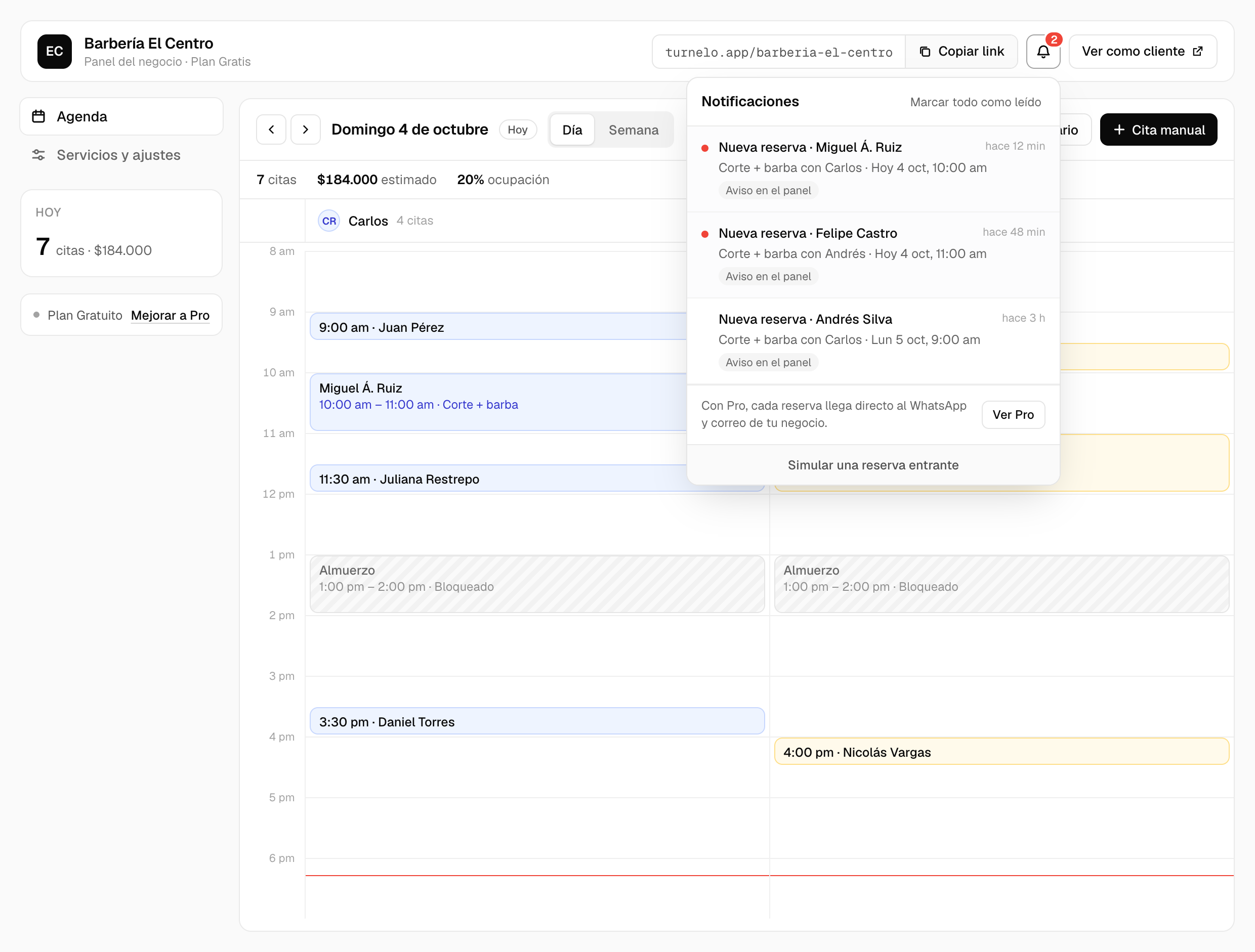Image resolution: width=1255 pixels, height=952 pixels.
Task: Click the Ver Pro button
Action: (1013, 414)
